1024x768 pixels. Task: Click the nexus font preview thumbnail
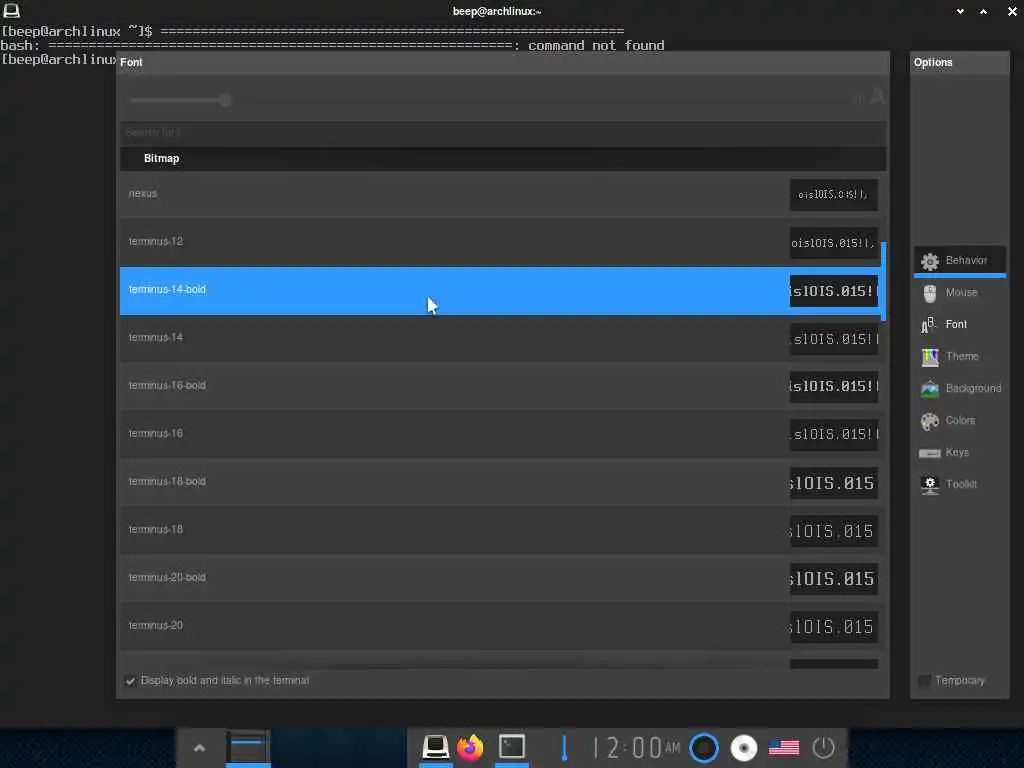(833, 195)
